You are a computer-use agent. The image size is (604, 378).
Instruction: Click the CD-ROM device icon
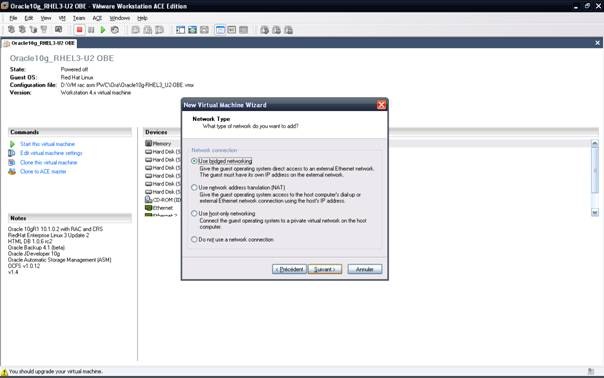[148, 200]
